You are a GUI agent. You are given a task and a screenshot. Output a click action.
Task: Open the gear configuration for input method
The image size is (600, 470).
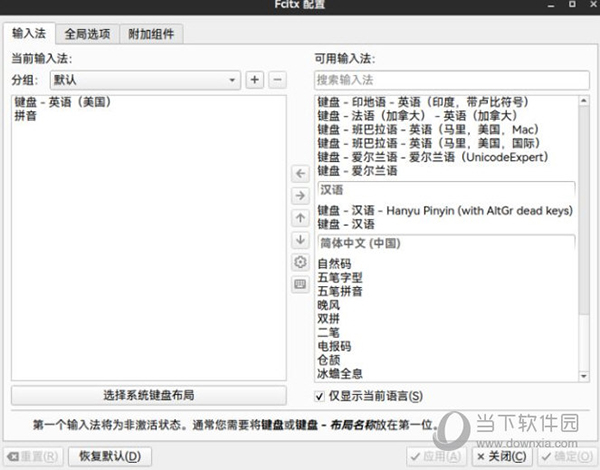[300, 262]
